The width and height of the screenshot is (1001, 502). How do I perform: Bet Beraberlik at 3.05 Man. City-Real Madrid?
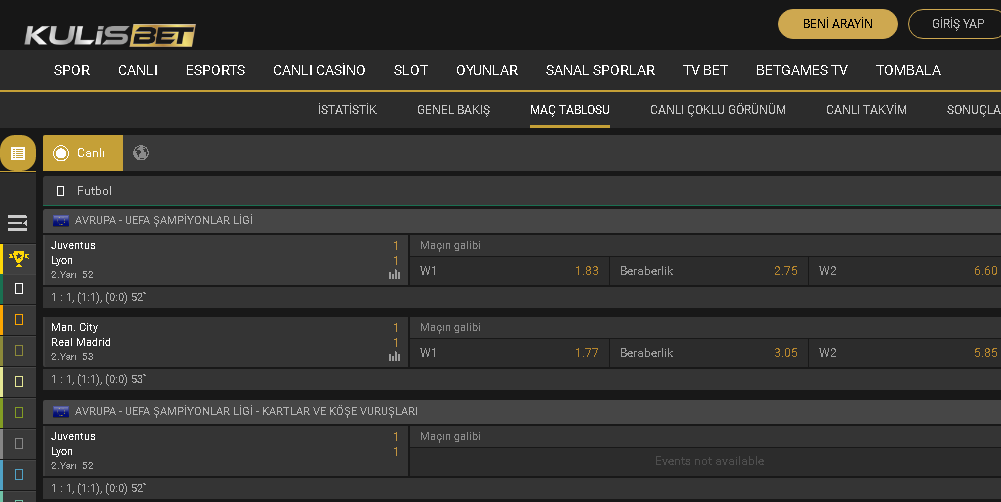point(709,353)
